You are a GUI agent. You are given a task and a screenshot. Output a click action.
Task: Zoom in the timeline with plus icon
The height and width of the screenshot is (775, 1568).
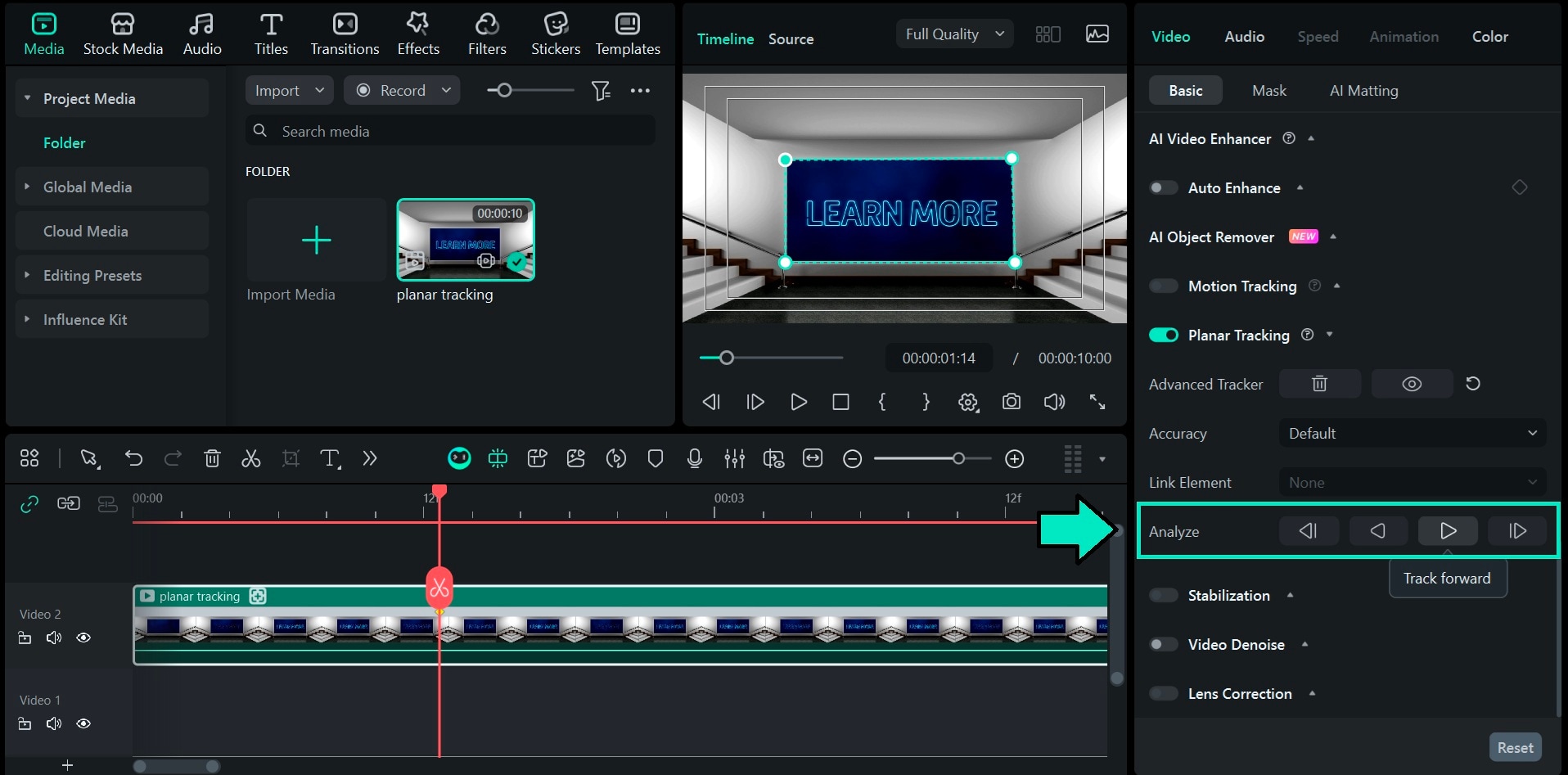(x=1014, y=459)
